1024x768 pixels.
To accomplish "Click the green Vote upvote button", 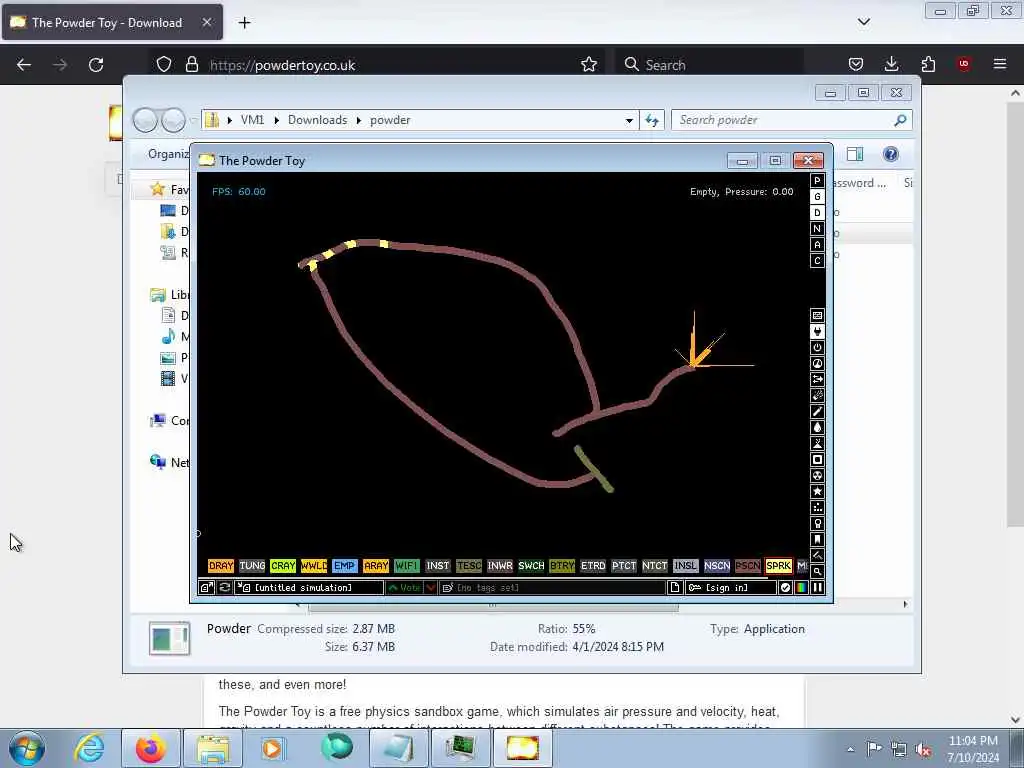I will [404, 588].
